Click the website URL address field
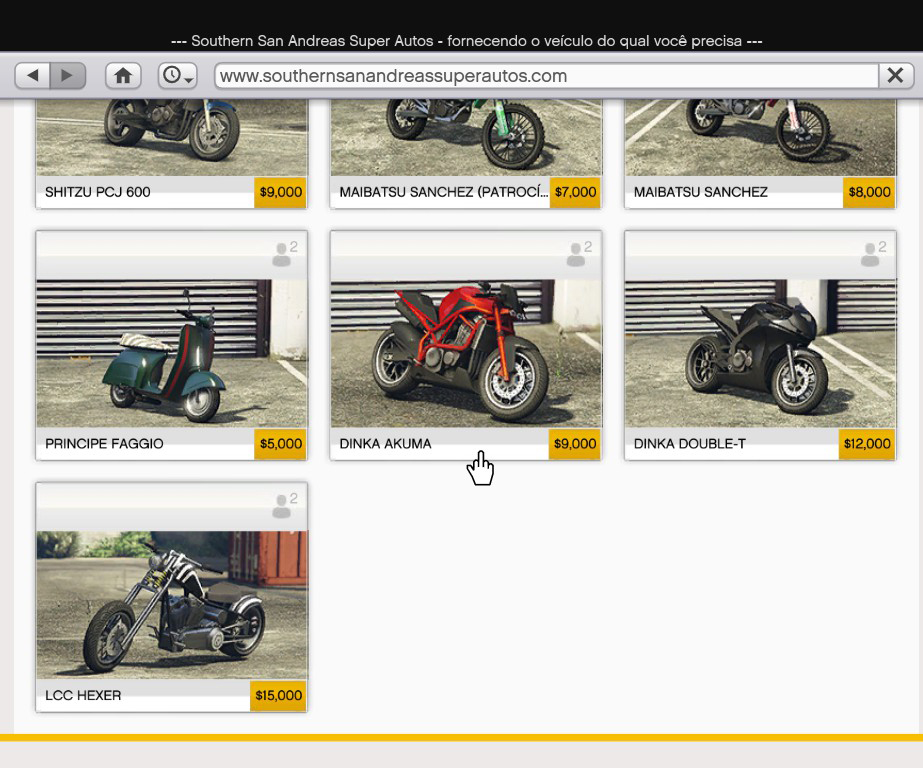 coord(546,76)
